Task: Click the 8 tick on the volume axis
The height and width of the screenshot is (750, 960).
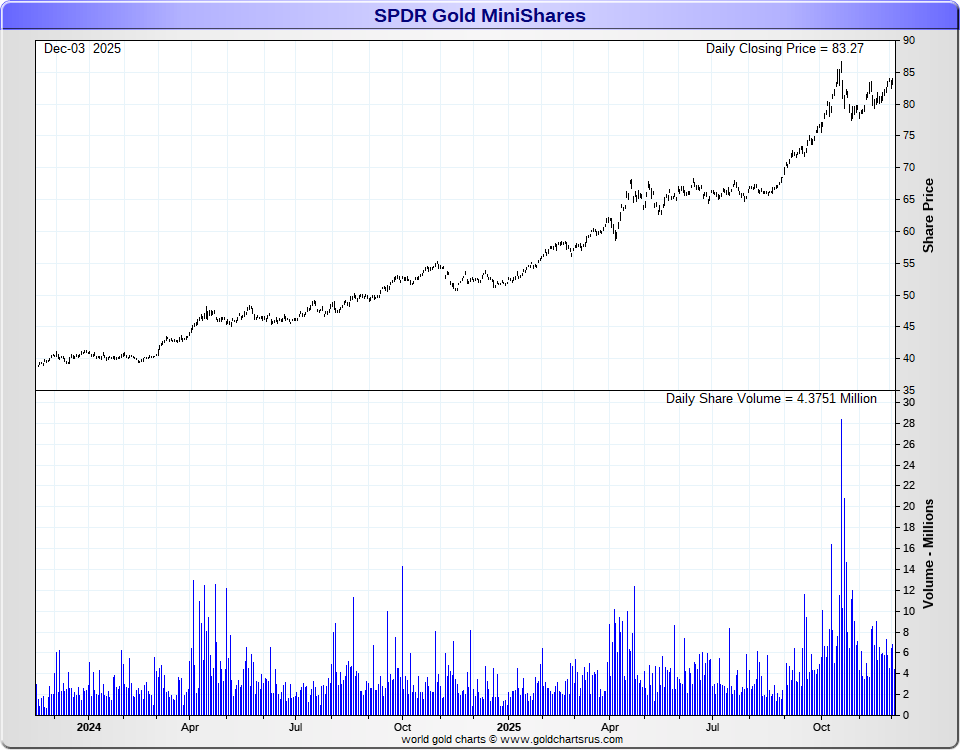Action: tap(906, 632)
